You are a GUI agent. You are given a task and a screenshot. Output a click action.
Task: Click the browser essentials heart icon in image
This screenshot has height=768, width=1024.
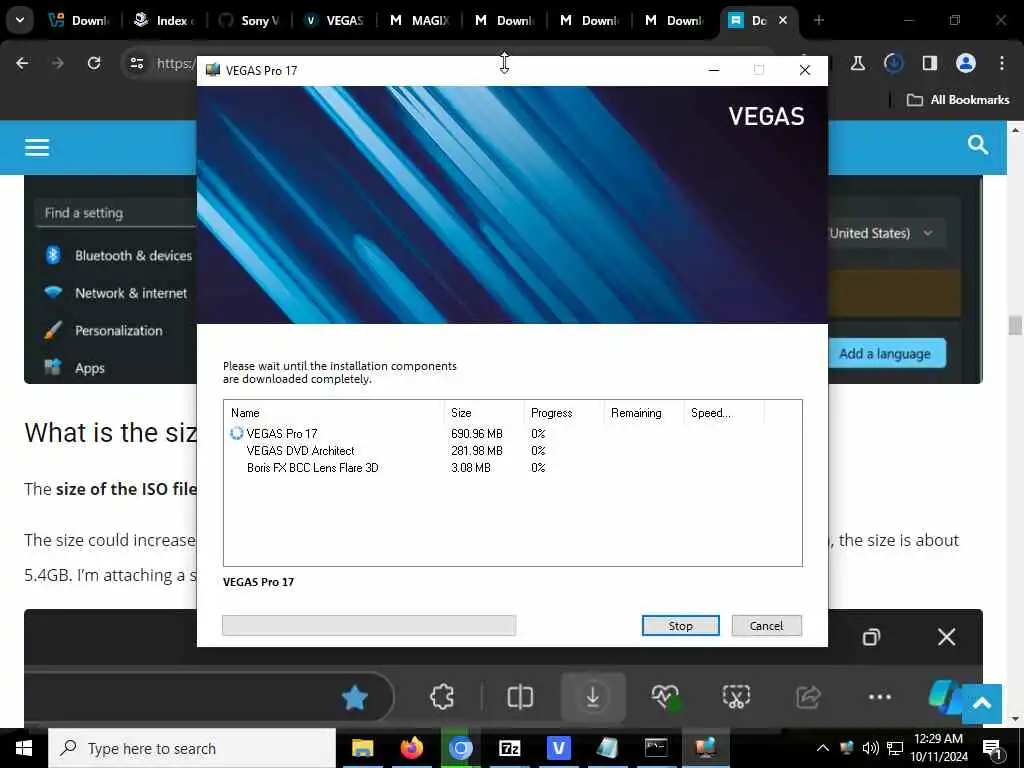[665, 697]
